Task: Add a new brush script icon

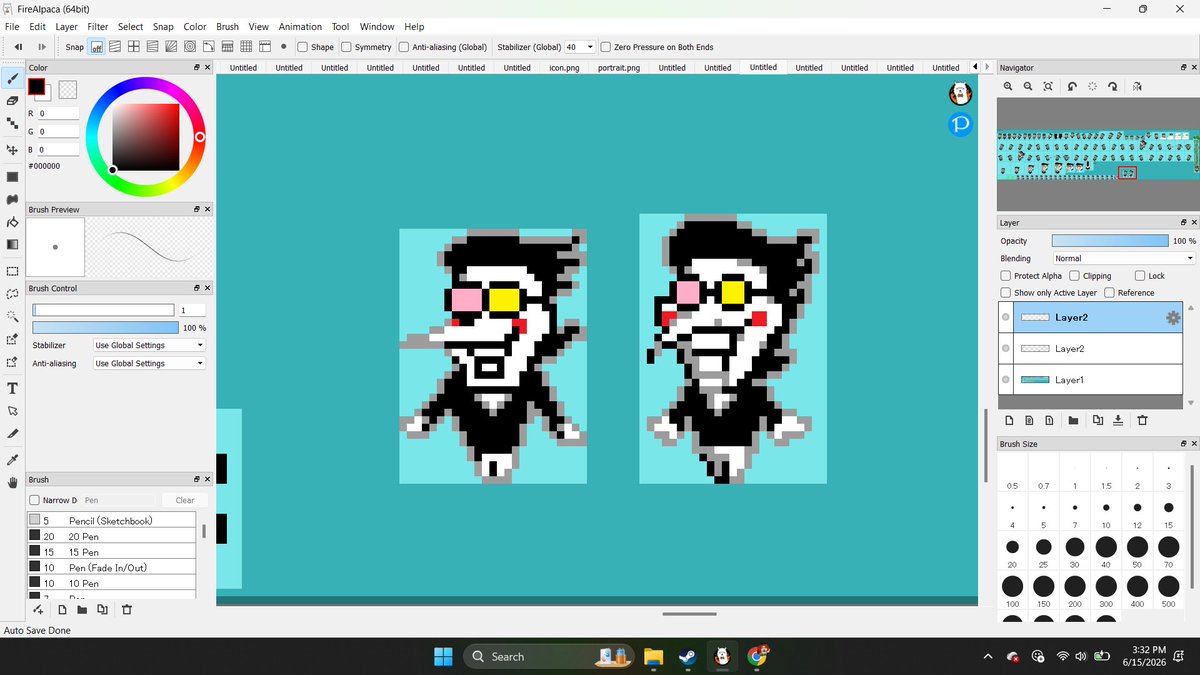Action: [x=38, y=609]
